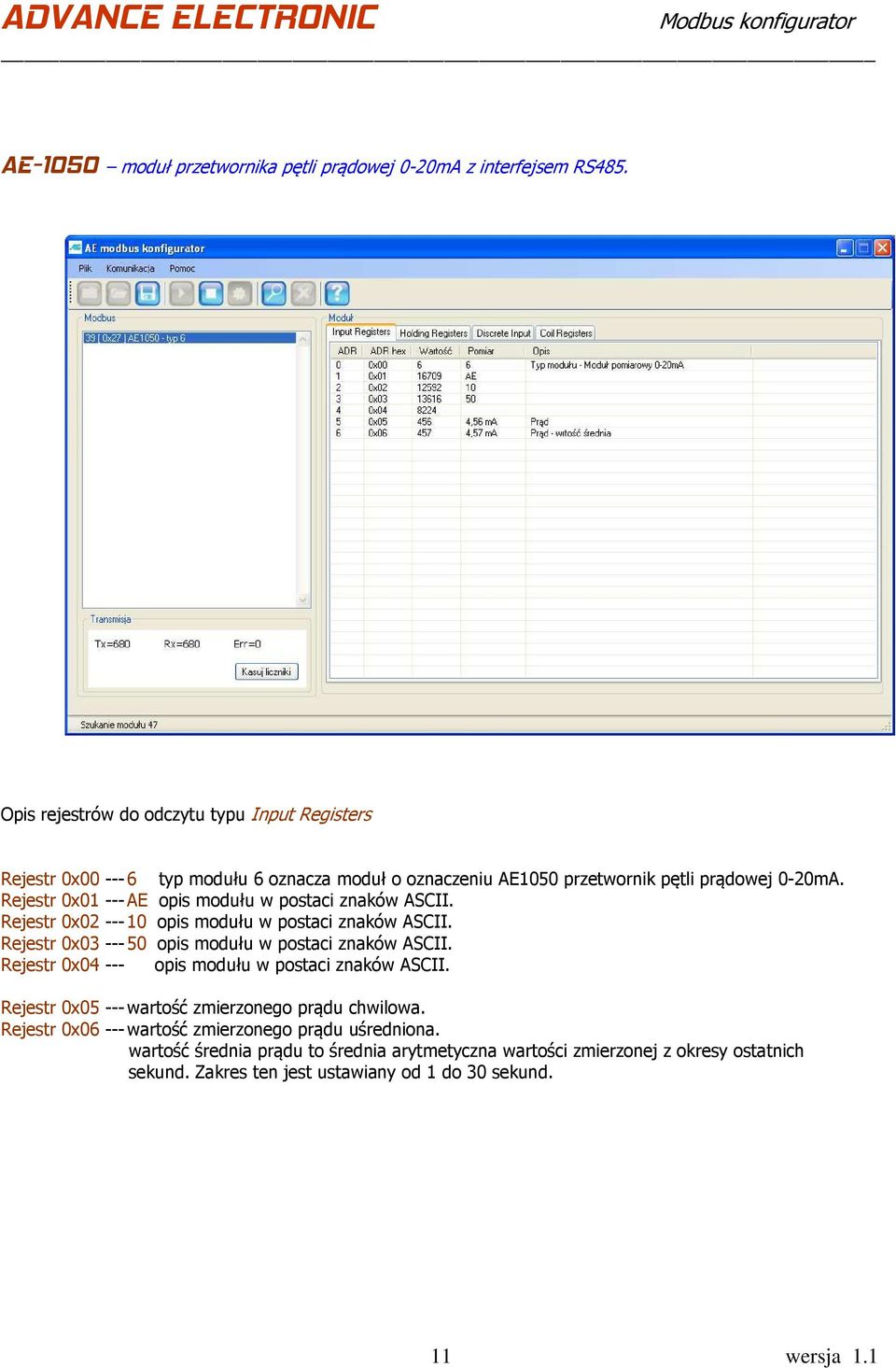896x1368 pixels.
Task: Search modules with the magnifier icon
Action: [273, 293]
